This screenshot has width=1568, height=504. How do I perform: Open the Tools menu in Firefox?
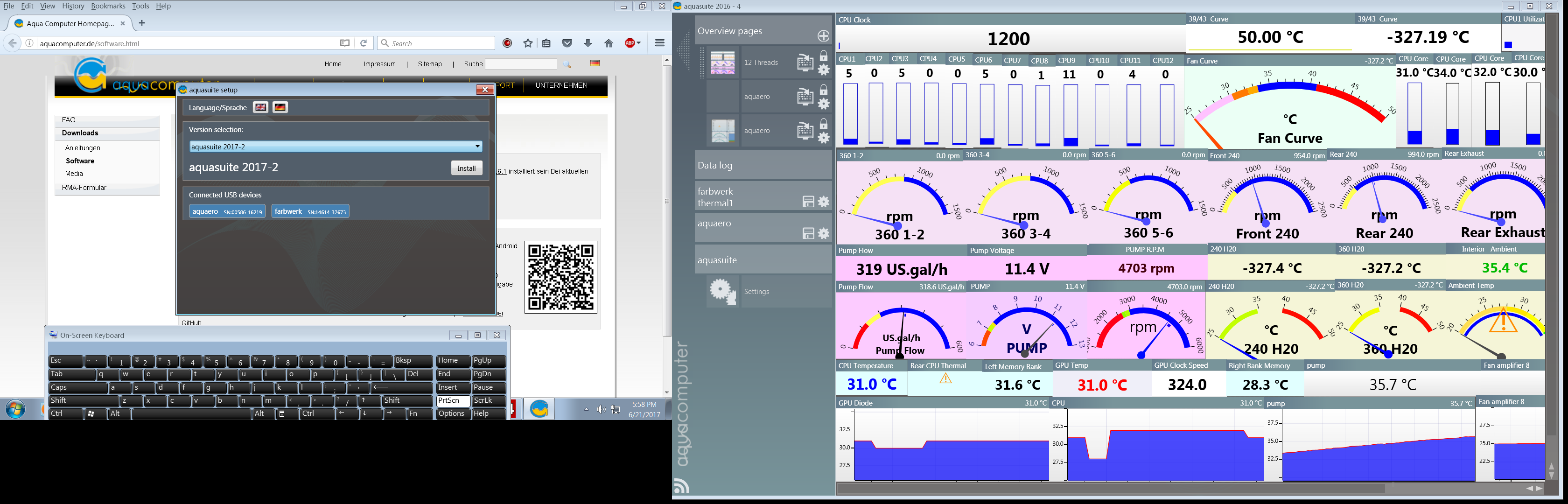click(140, 6)
